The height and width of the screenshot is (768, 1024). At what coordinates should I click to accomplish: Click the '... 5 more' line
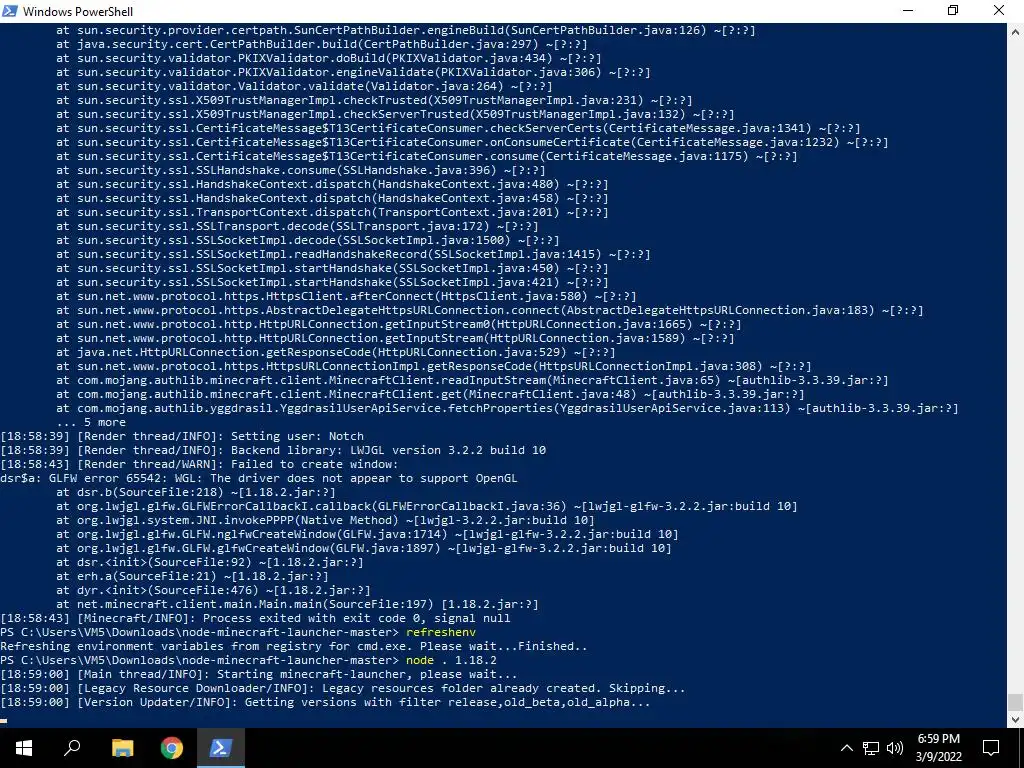coord(91,422)
